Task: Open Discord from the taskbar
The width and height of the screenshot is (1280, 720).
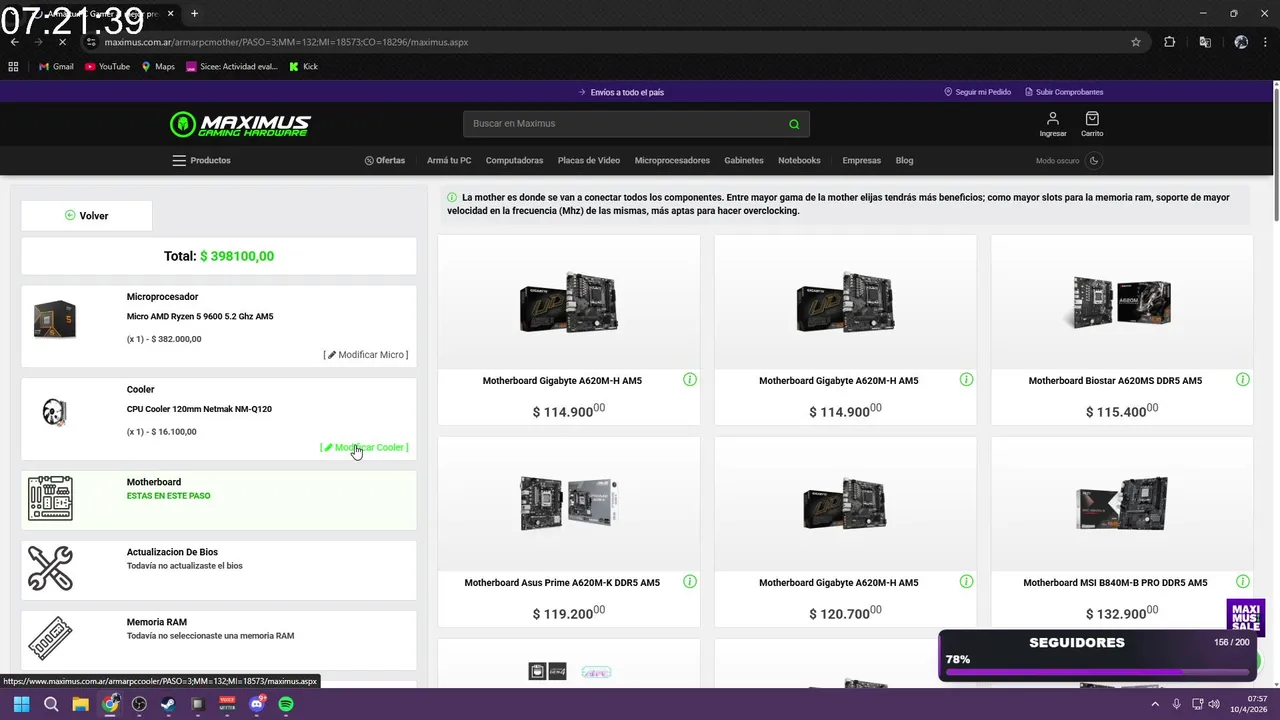Action: [x=257, y=704]
